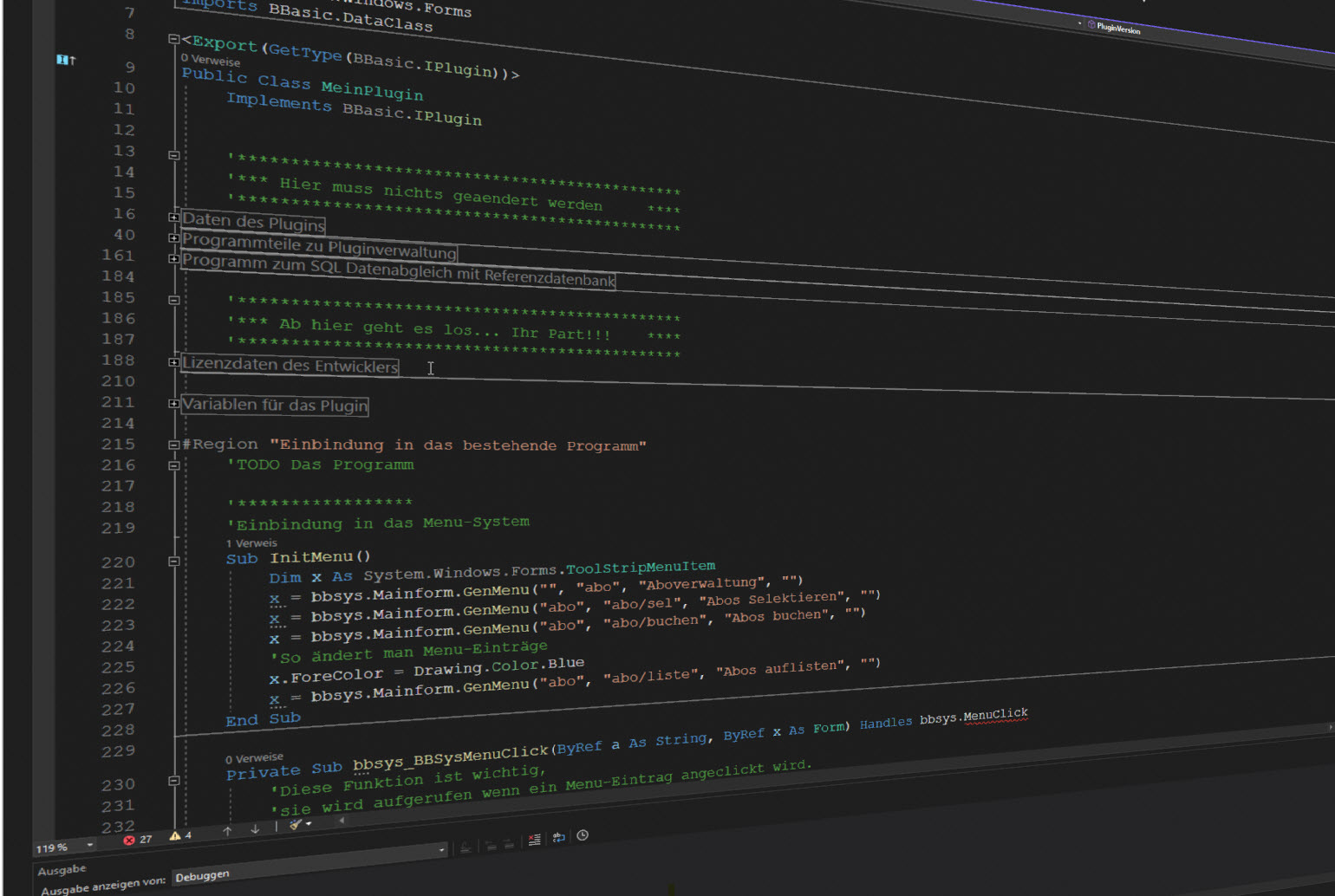The height and width of the screenshot is (896, 1335).
Task: Open the PluginVersion member dropdown
Action: point(1118,29)
